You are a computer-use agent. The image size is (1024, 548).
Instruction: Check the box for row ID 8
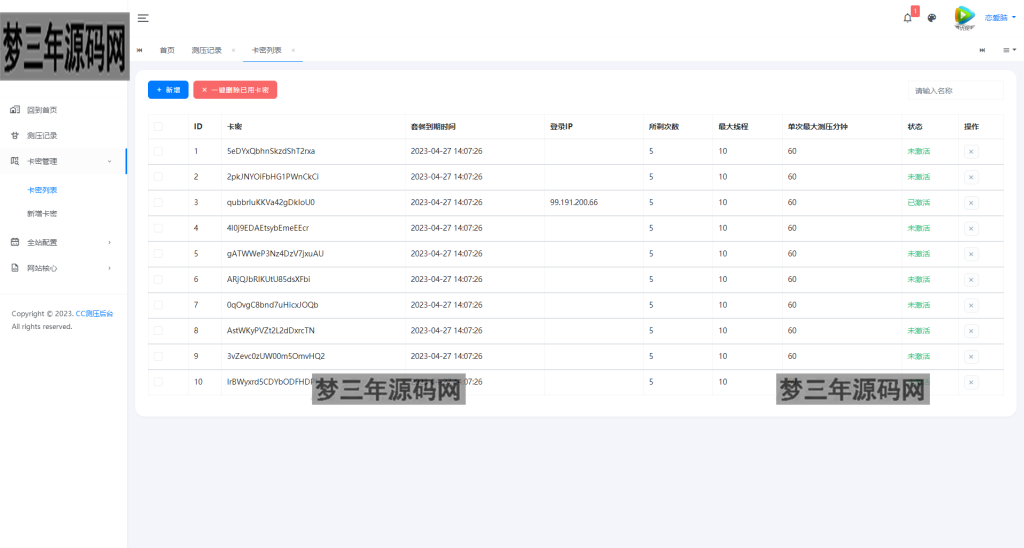[x=158, y=330]
